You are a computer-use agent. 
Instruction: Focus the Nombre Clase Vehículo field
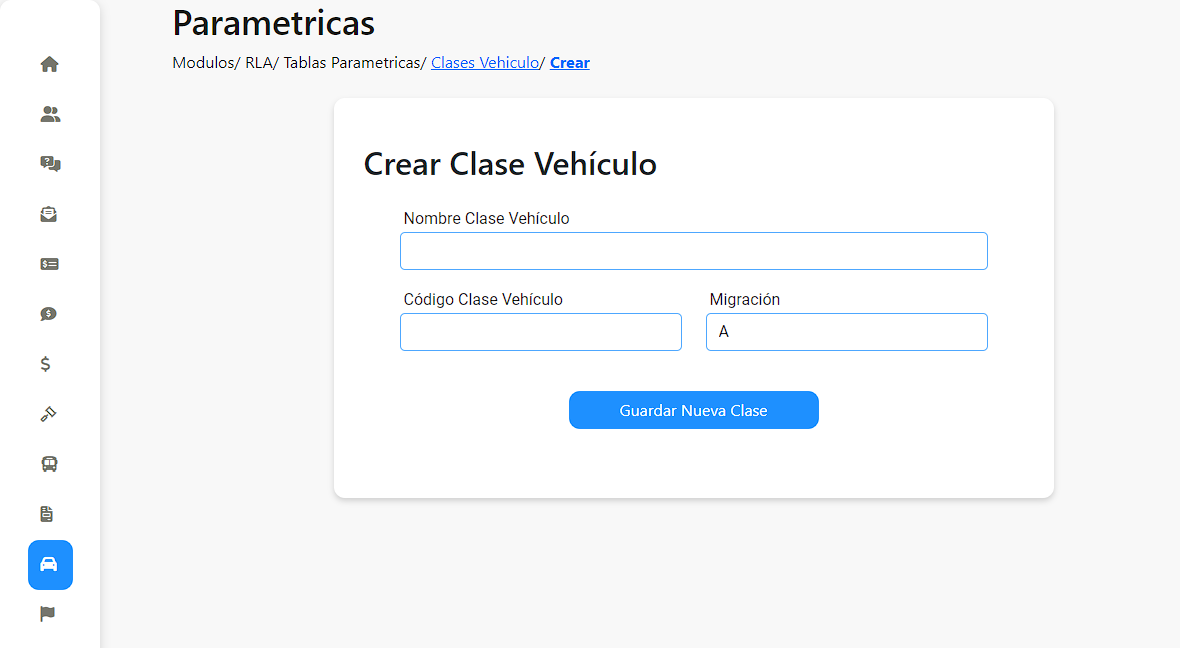click(x=694, y=251)
